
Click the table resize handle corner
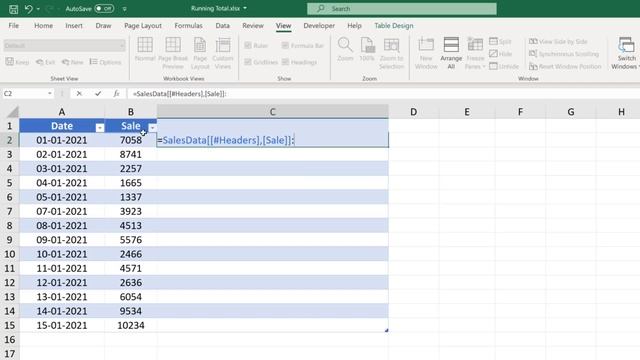tap(386, 330)
